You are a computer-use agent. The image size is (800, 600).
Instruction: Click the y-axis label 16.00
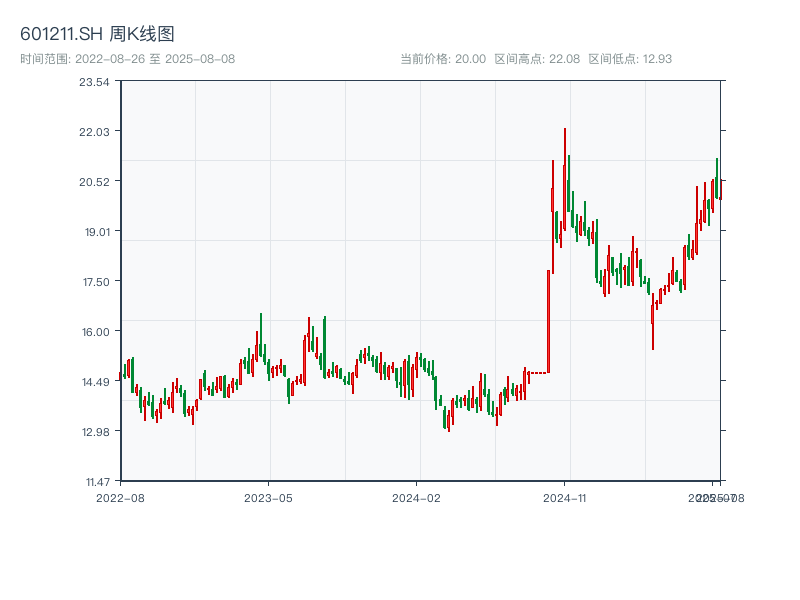coord(95,332)
